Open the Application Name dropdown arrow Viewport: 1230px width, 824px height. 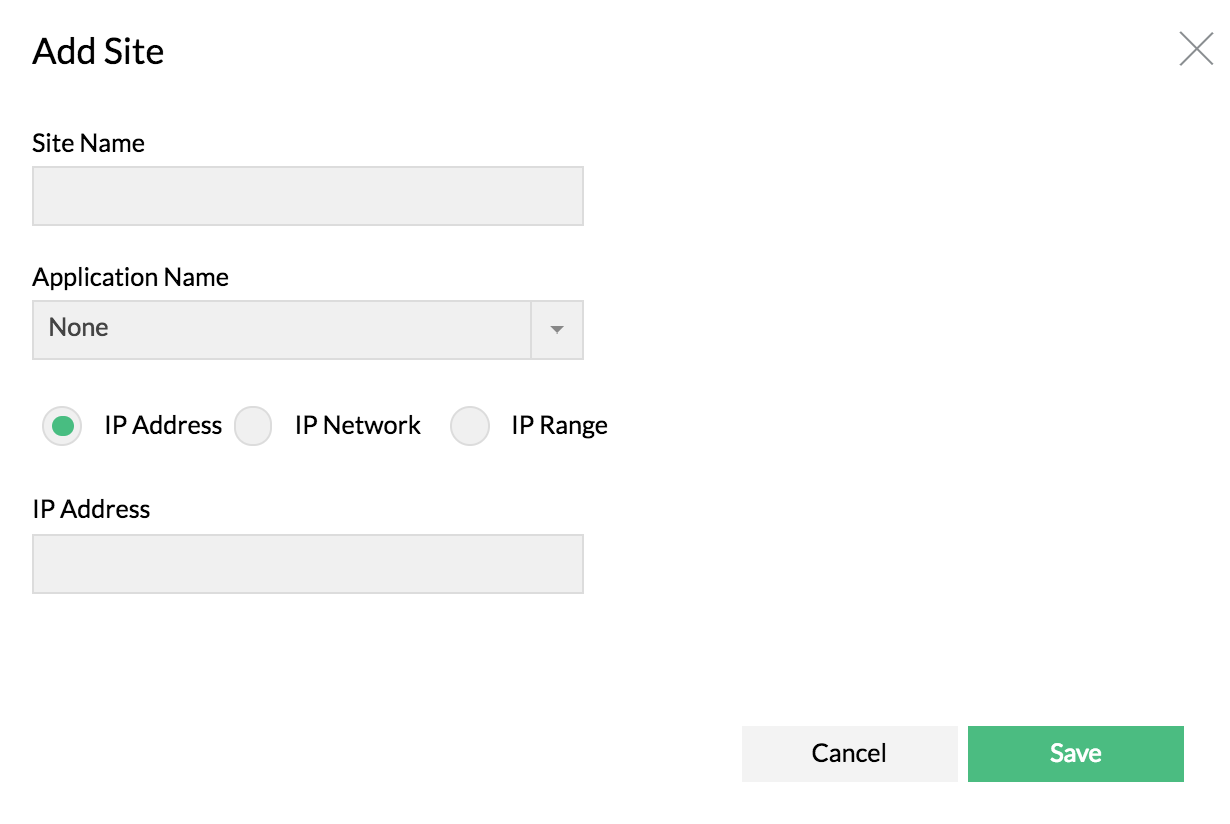[556, 330]
